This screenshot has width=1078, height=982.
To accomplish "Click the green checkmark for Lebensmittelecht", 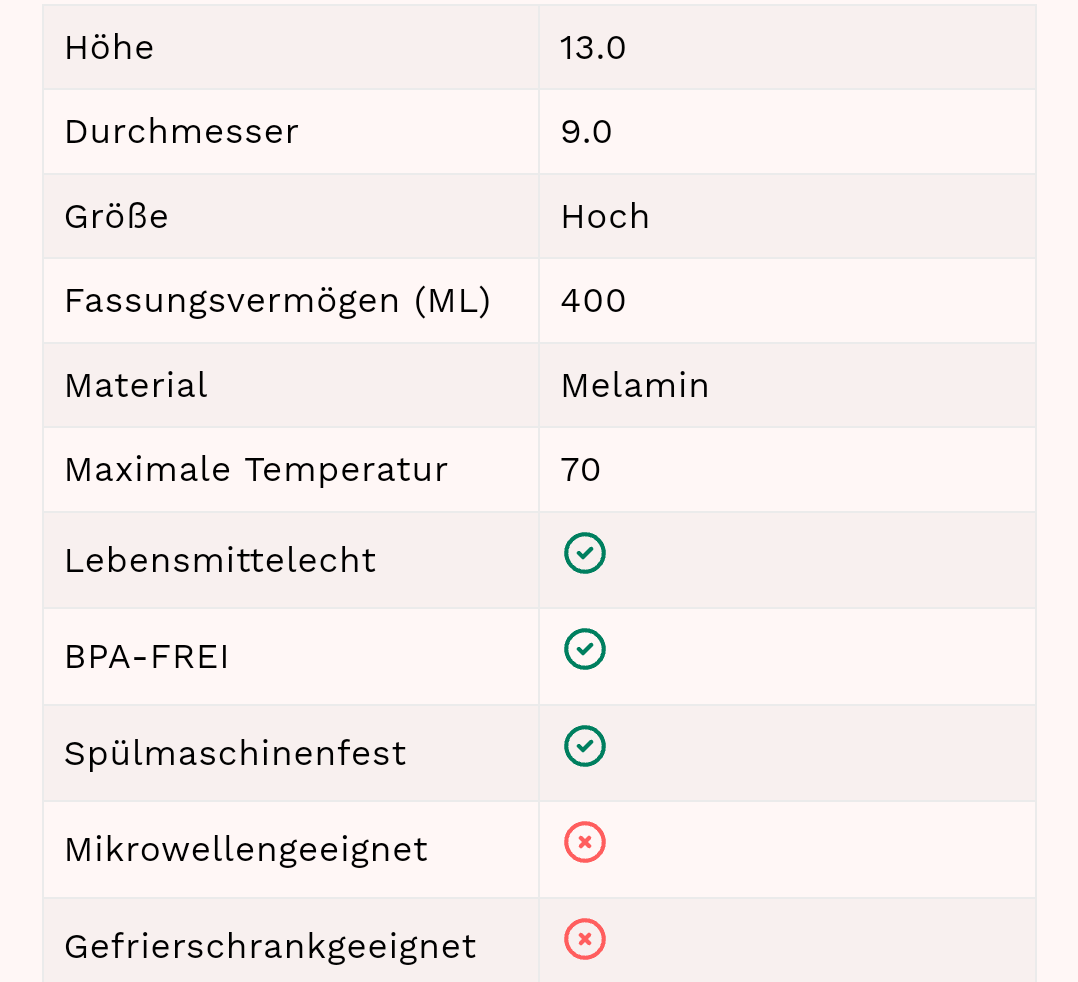I will [585, 553].
